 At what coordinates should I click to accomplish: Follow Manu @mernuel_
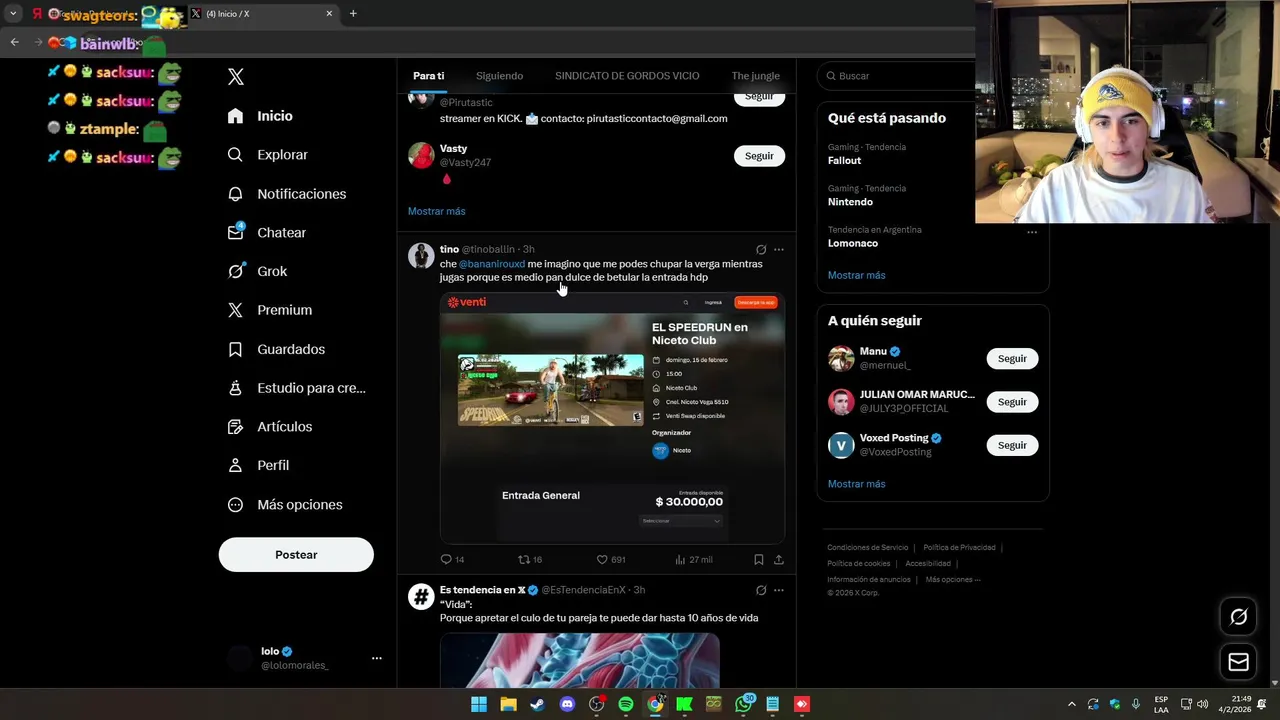pyautogui.click(x=1012, y=359)
